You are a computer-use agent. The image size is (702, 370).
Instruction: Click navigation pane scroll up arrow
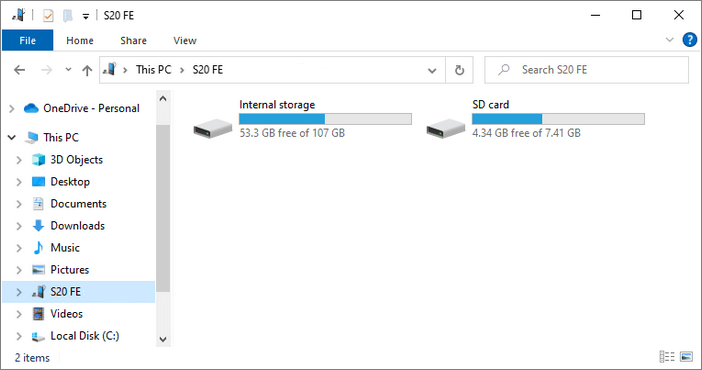coord(163,99)
